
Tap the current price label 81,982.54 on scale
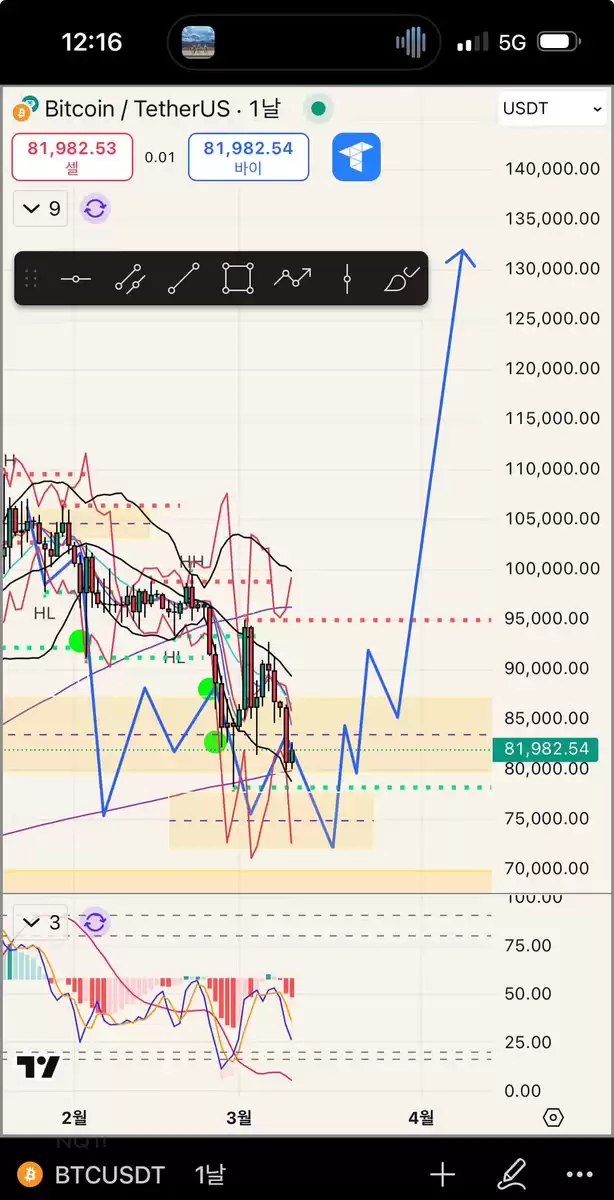547,749
